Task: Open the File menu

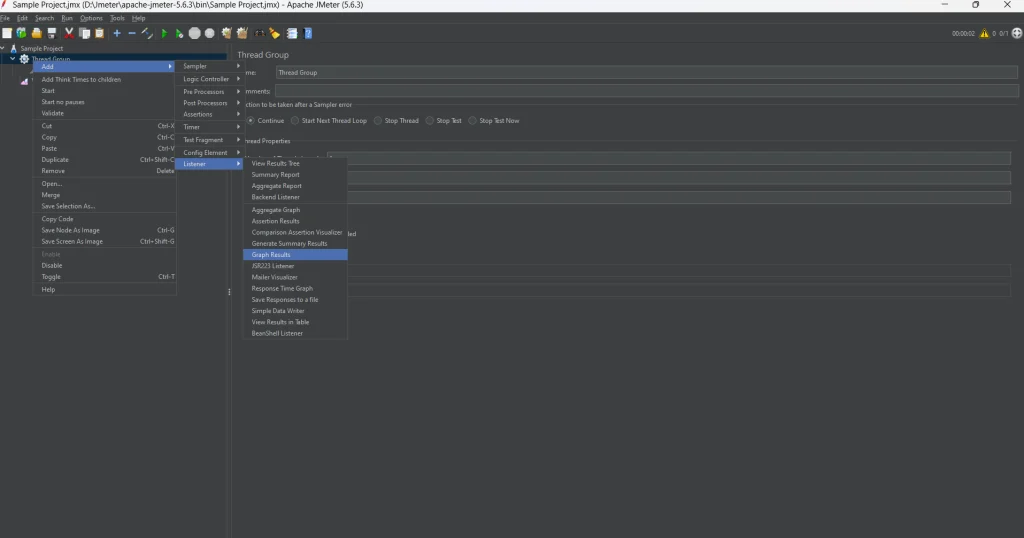Action: (5, 18)
